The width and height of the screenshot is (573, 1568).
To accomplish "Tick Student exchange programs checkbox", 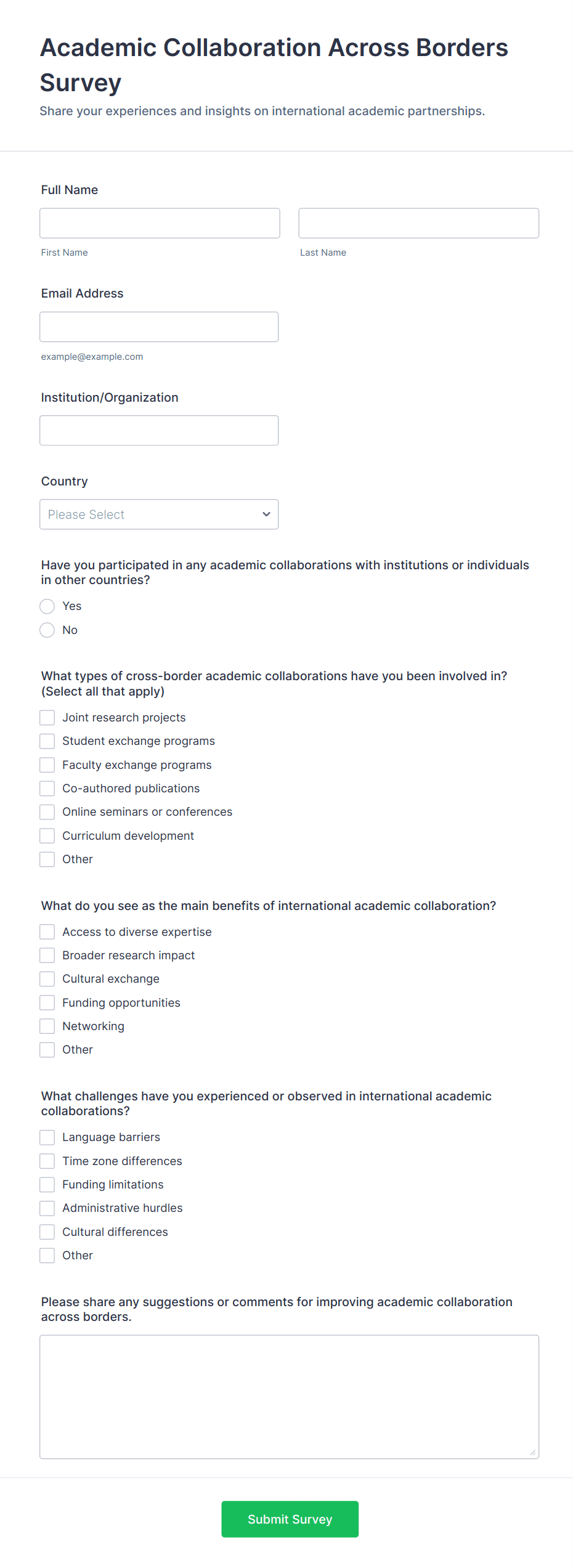I will 47,741.
